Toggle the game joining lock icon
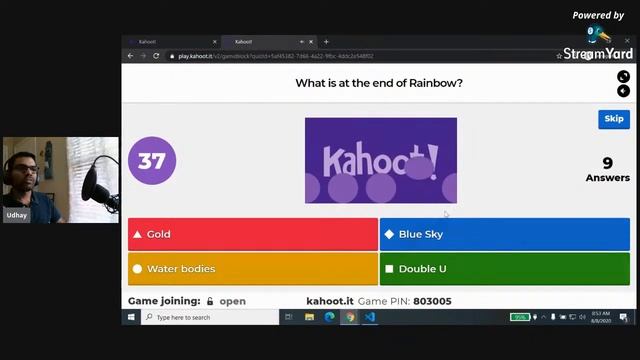The height and width of the screenshot is (360, 640). pyautogui.click(x=210, y=301)
